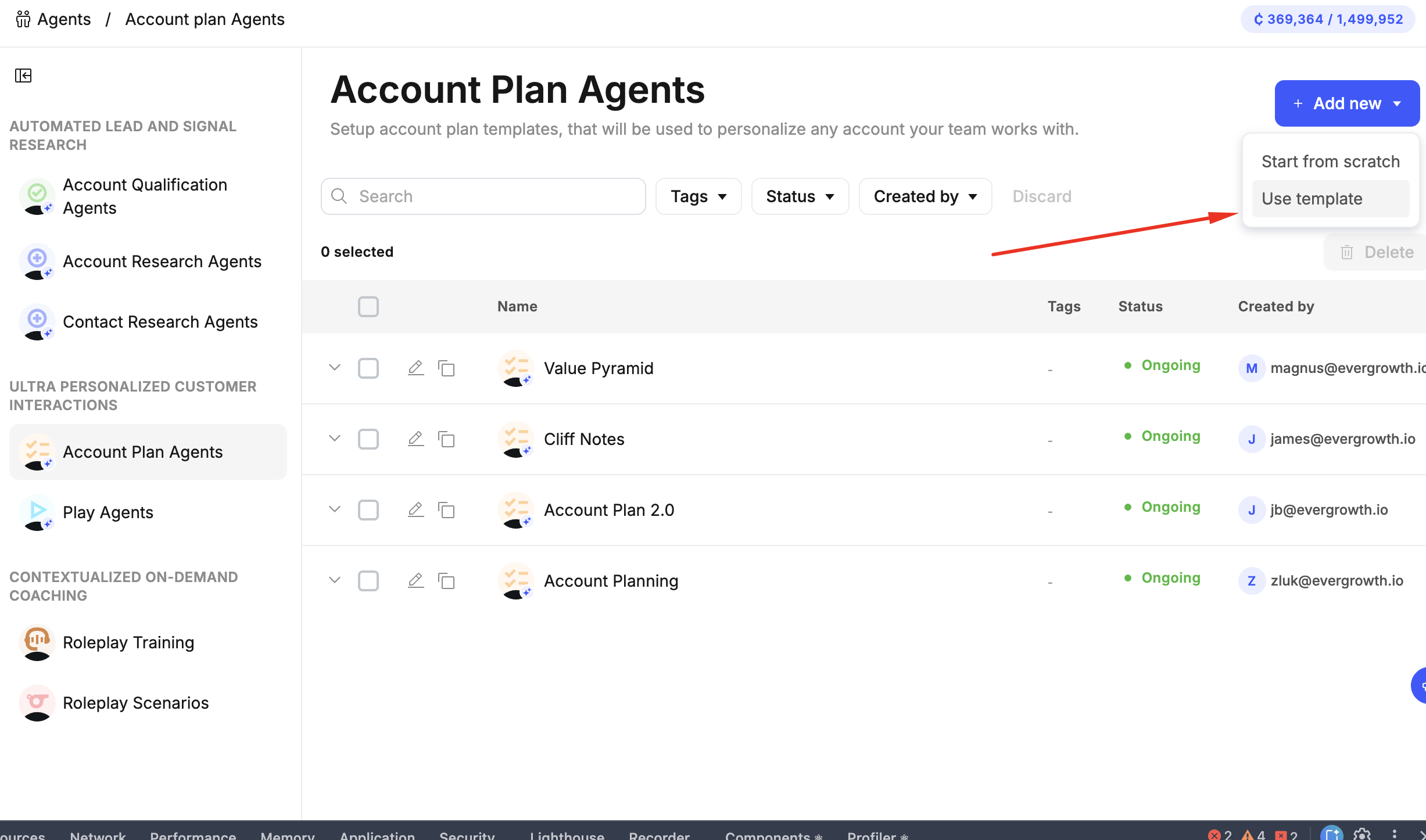
Task: Choose Use template from the menu
Action: tap(1312, 199)
